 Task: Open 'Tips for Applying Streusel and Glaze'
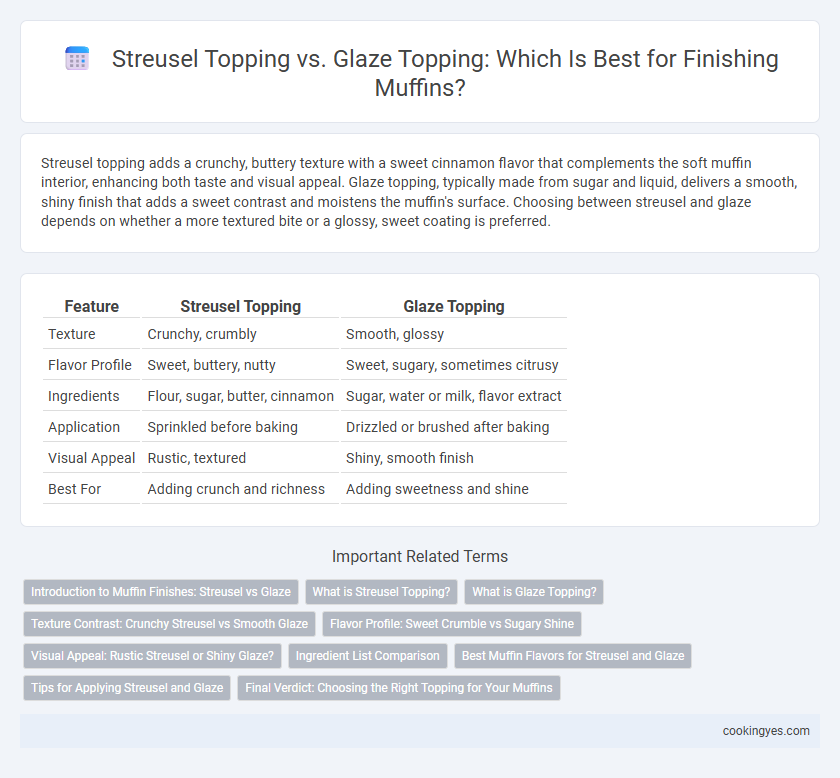pos(127,688)
